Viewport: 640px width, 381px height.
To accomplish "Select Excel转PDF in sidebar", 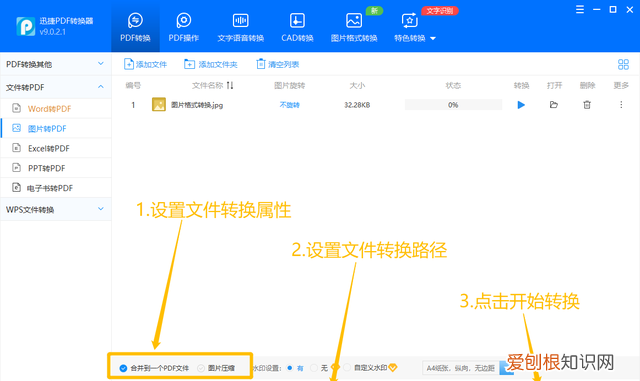I will [x=56, y=148].
